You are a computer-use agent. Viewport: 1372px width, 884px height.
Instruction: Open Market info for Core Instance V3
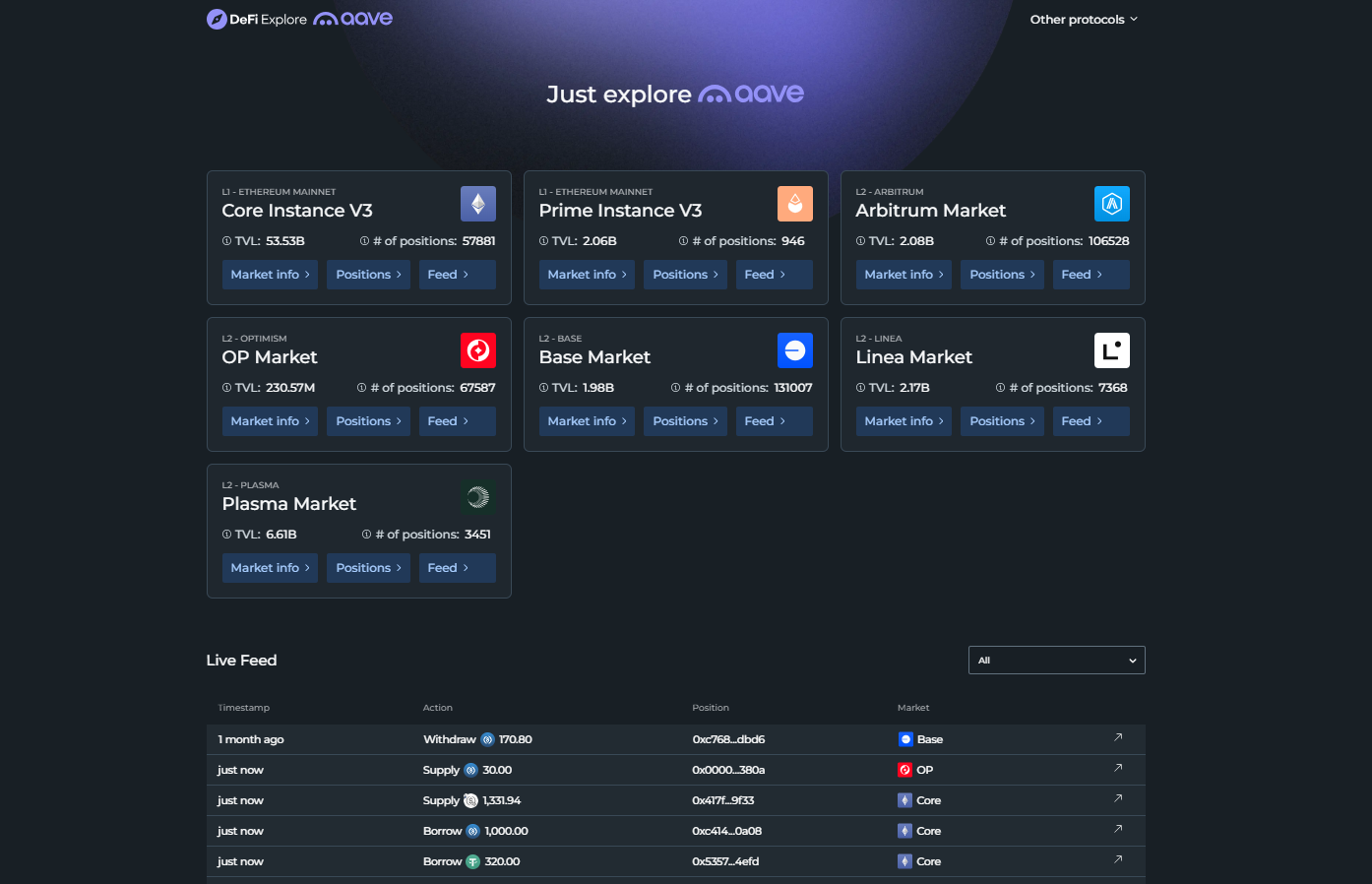click(270, 275)
